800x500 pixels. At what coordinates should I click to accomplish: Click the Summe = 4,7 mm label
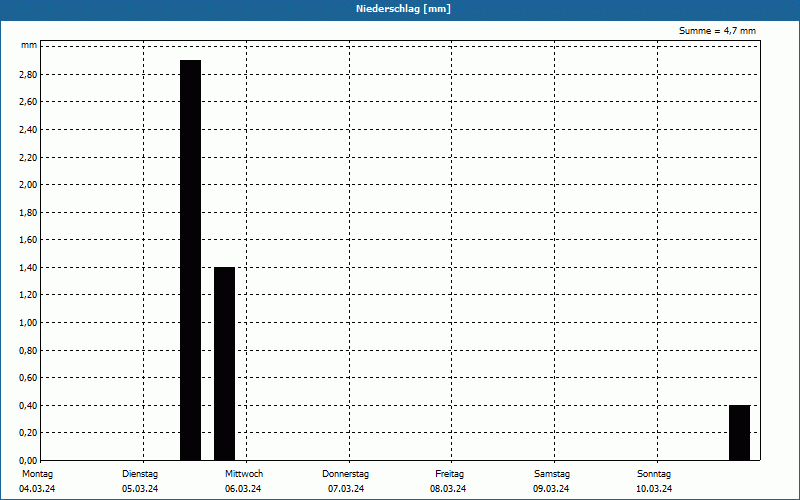click(717, 31)
